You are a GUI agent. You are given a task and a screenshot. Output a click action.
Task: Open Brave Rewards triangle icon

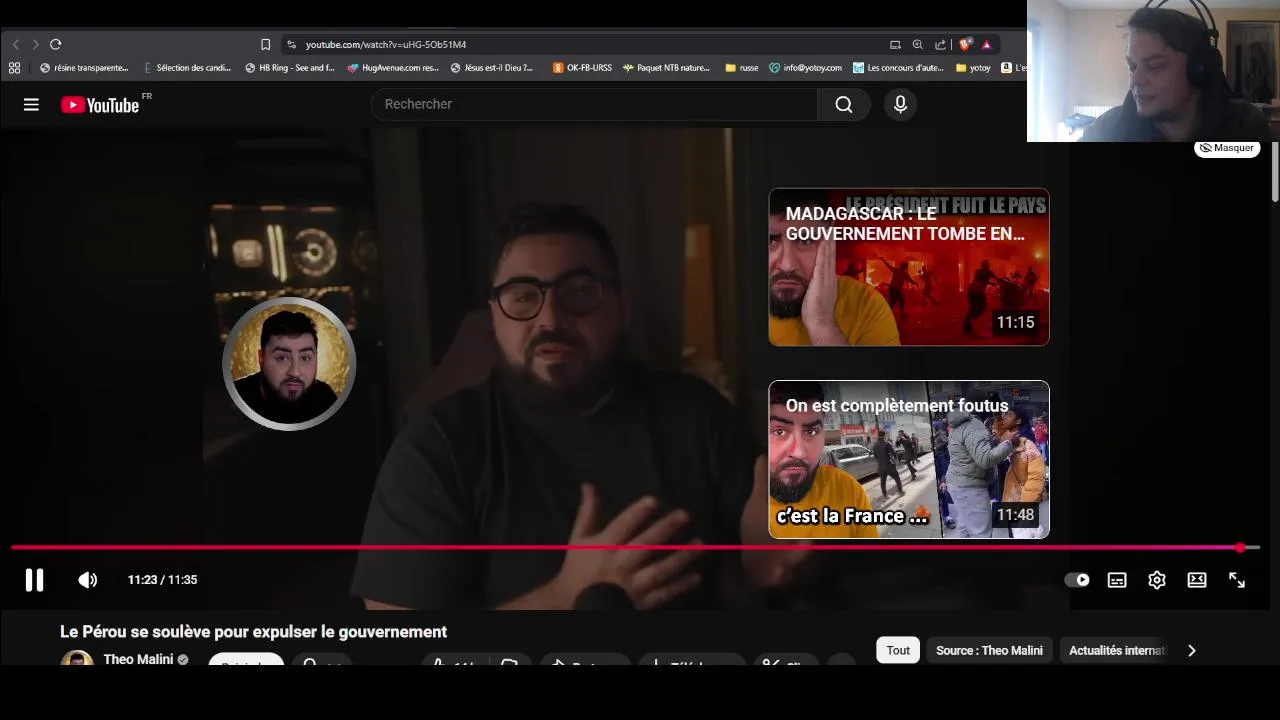coord(986,44)
